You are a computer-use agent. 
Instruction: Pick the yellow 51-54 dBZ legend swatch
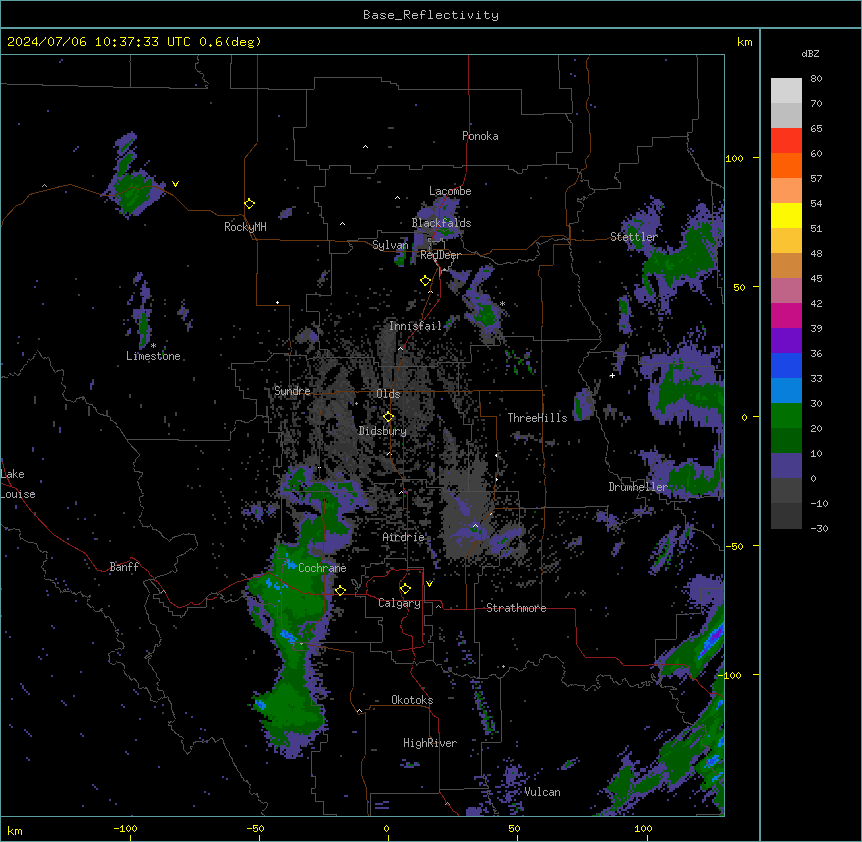point(786,215)
